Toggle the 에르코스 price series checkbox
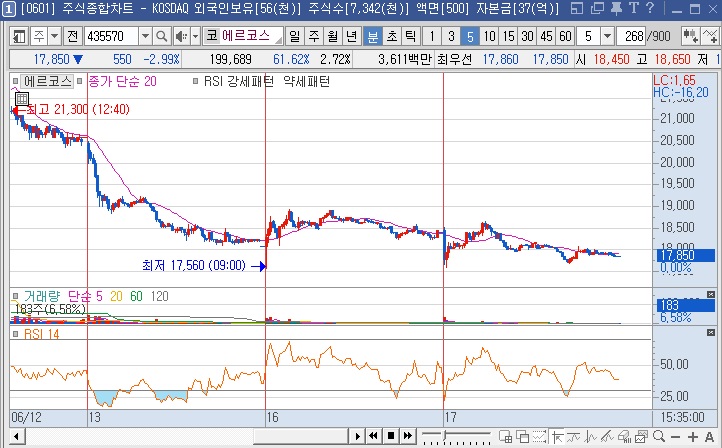This screenshot has height=448, width=722. (x=15, y=81)
